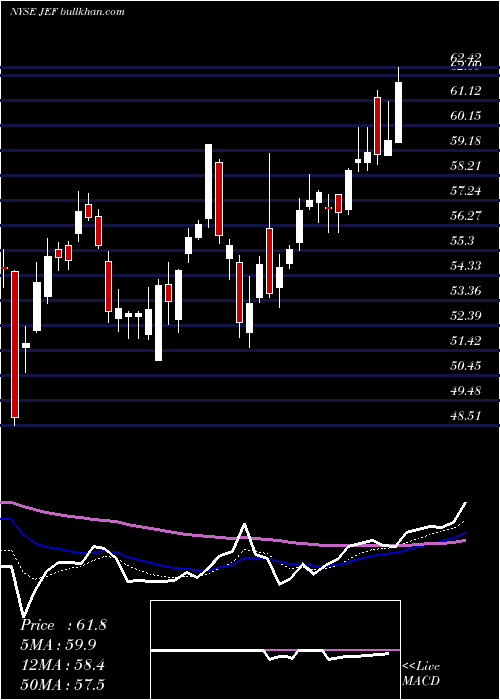This screenshot has height=700, width=500.
Task: Select the 51.42 price axis label
Action: tap(466, 341)
